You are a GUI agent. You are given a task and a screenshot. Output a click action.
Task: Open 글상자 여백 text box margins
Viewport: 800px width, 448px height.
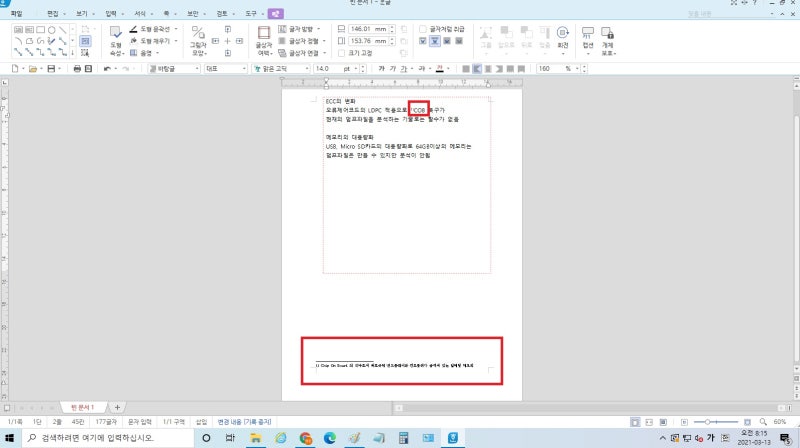[x=264, y=41]
